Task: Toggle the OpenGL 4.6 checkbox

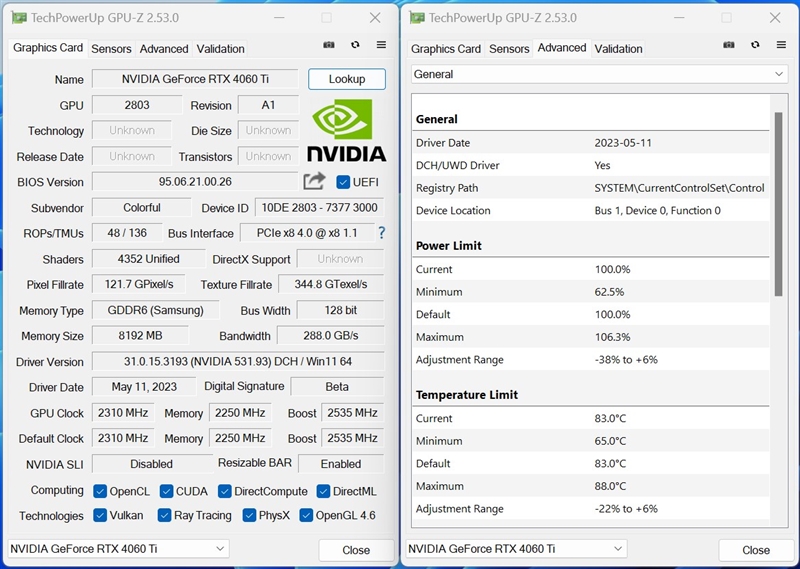Action: [306, 515]
